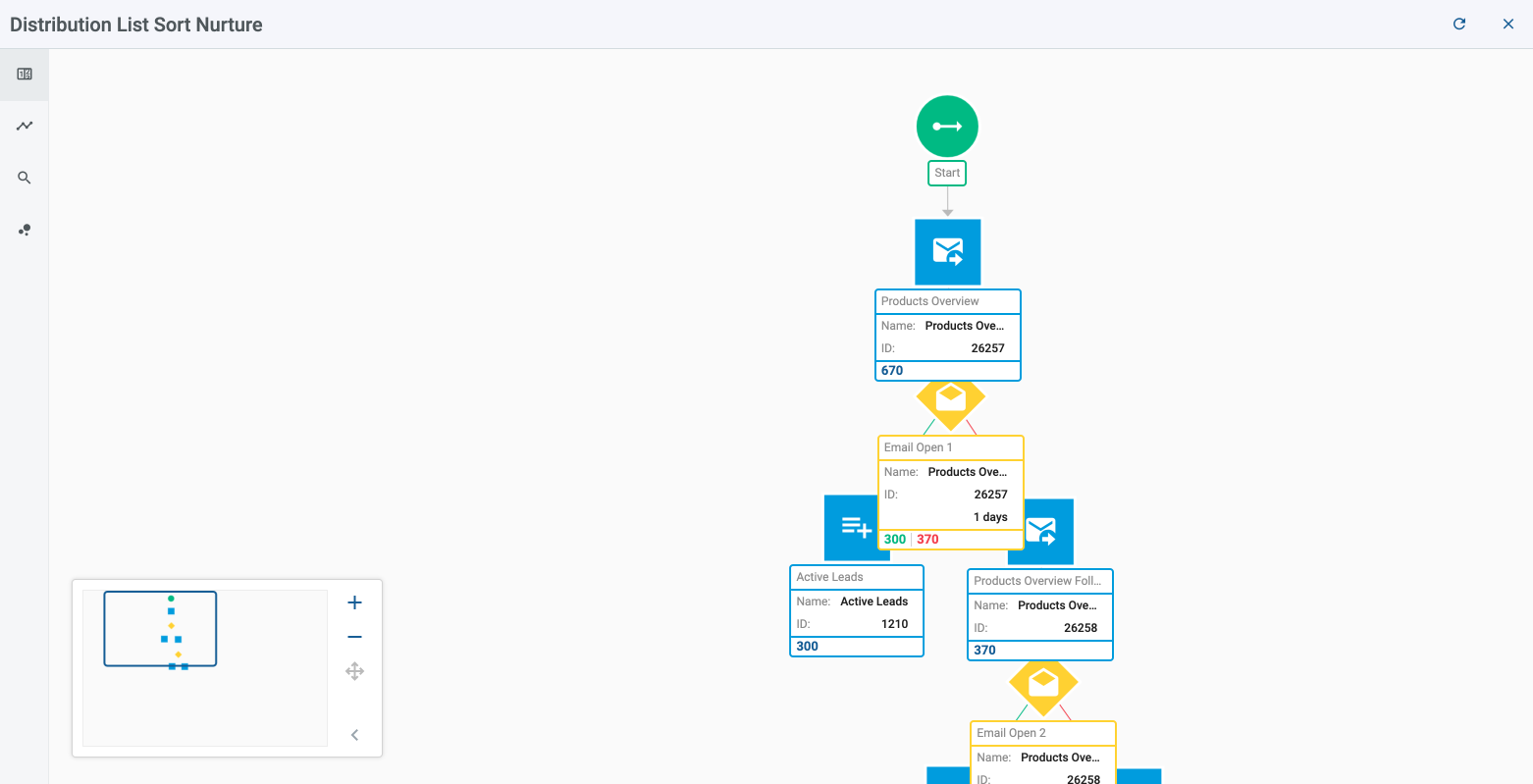The height and width of the screenshot is (784, 1533).
Task: Select the Active Leads add-to-list icon
Action: click(854, 527)
